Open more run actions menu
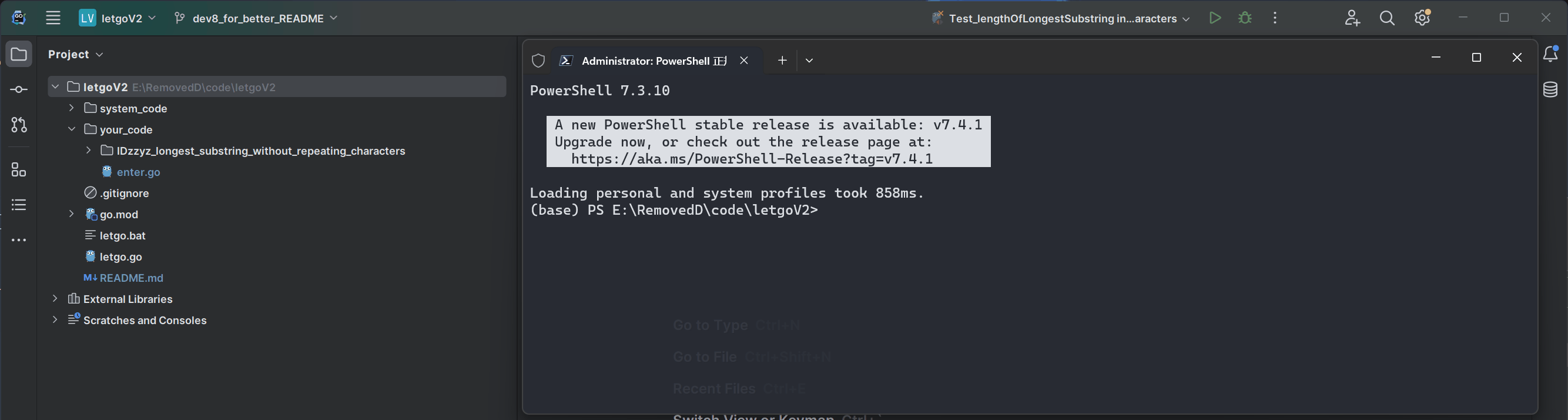The height and width of the screenshot is (420, 1568). click(x=1275, y=18)
